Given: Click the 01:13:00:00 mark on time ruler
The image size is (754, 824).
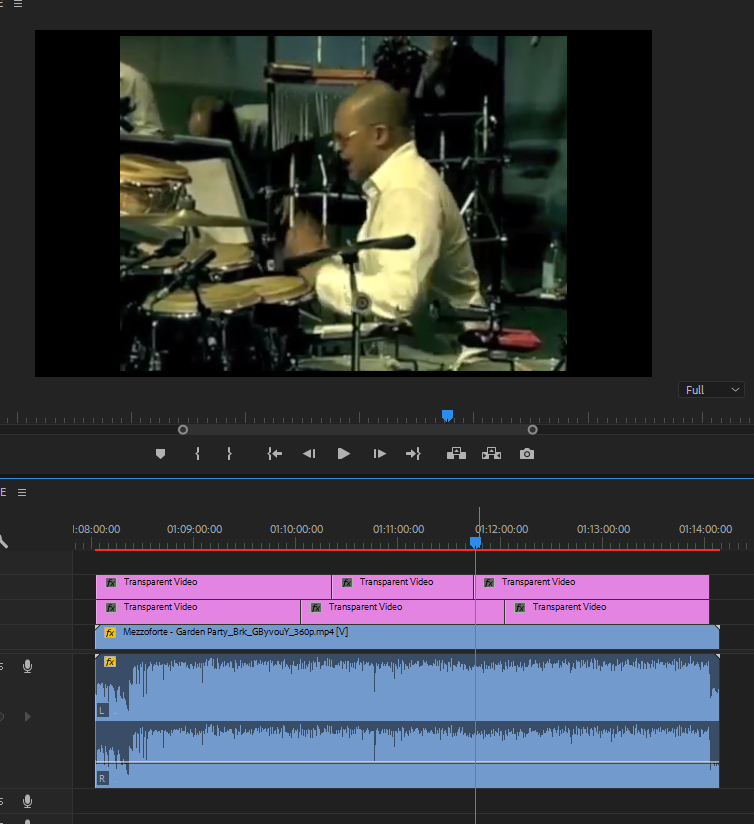Looking at the screenshot, I should coord(603,529).
